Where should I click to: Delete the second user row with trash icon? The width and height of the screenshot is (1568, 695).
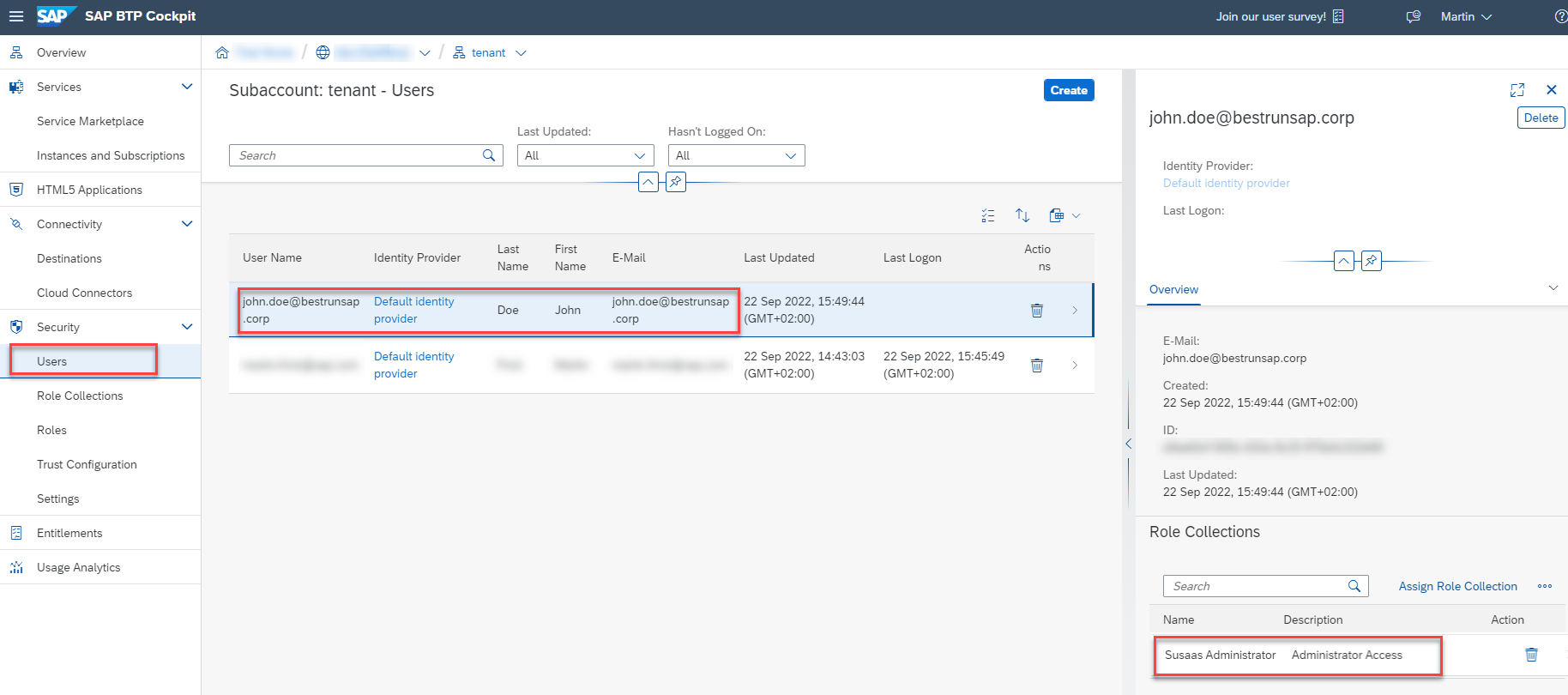point(1037,365)
